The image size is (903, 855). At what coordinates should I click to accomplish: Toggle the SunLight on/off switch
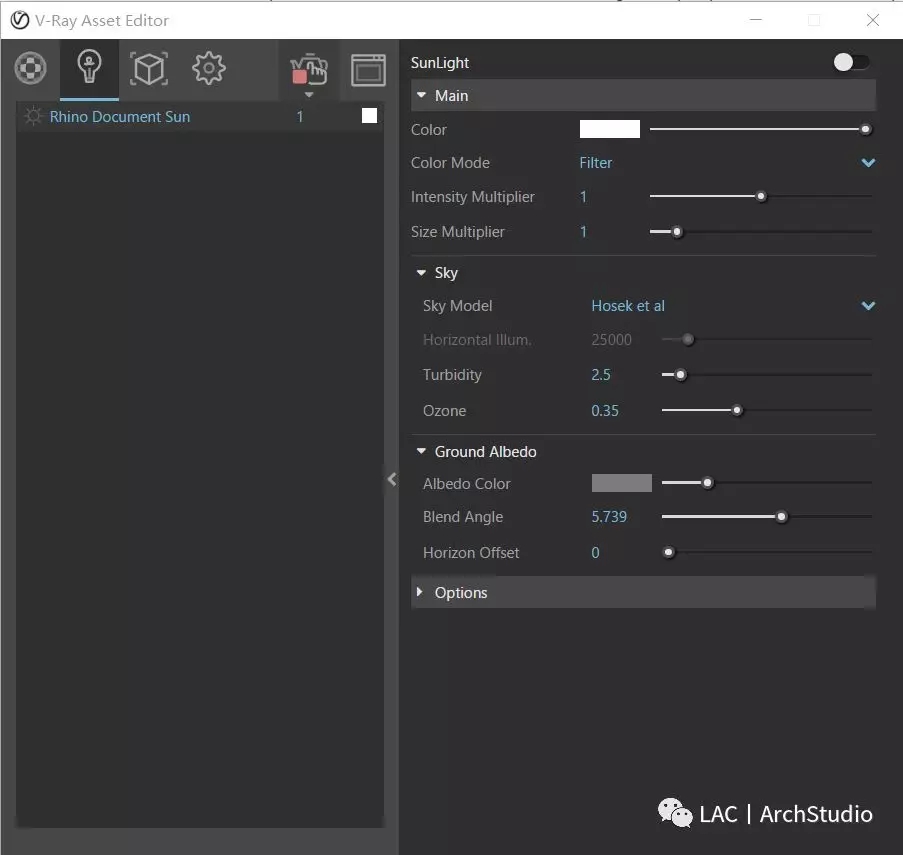pos(851,62)
